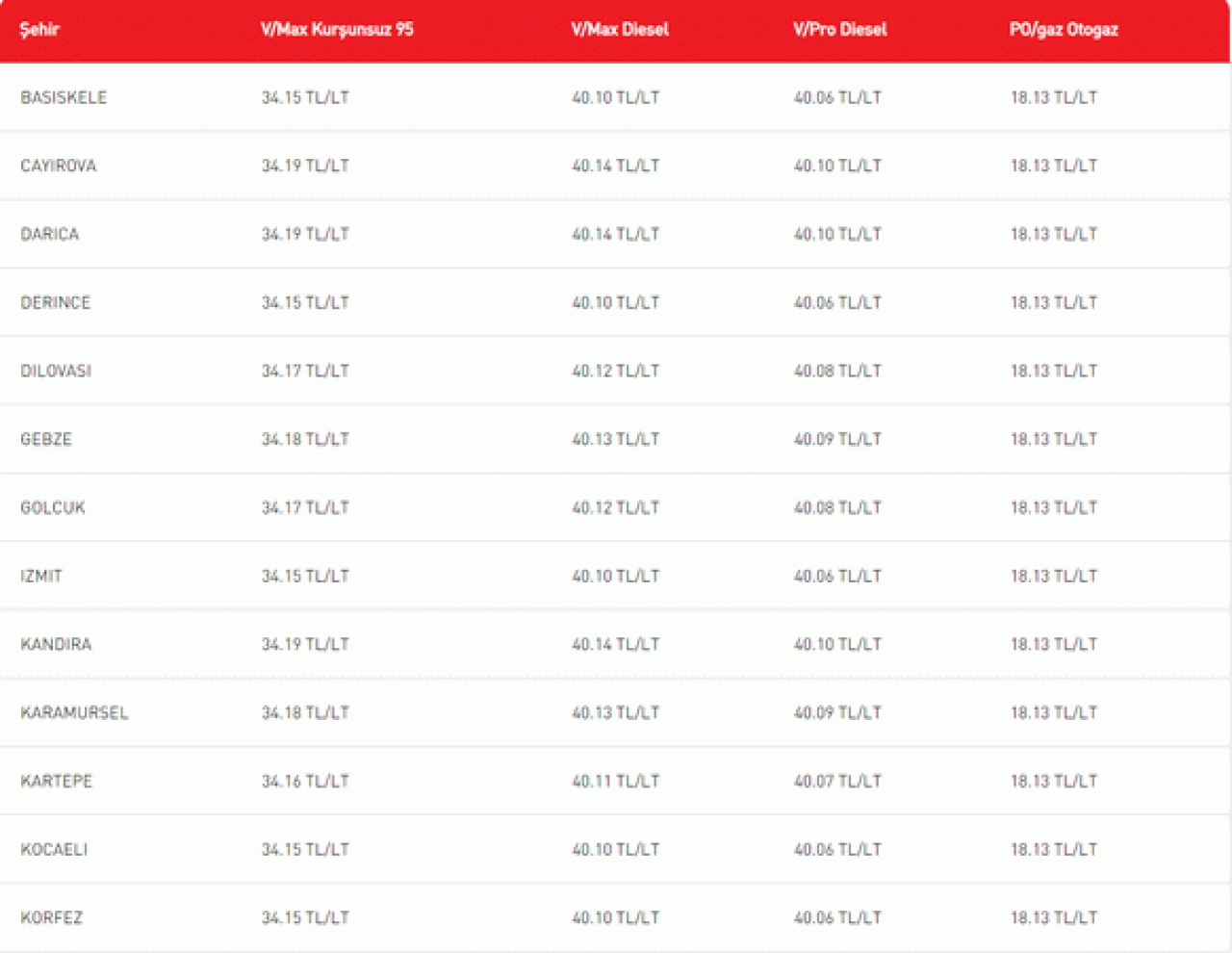This screenshot has width=1232, height=953.
Task: Click the Şehir column header
Action: (39, 30)
